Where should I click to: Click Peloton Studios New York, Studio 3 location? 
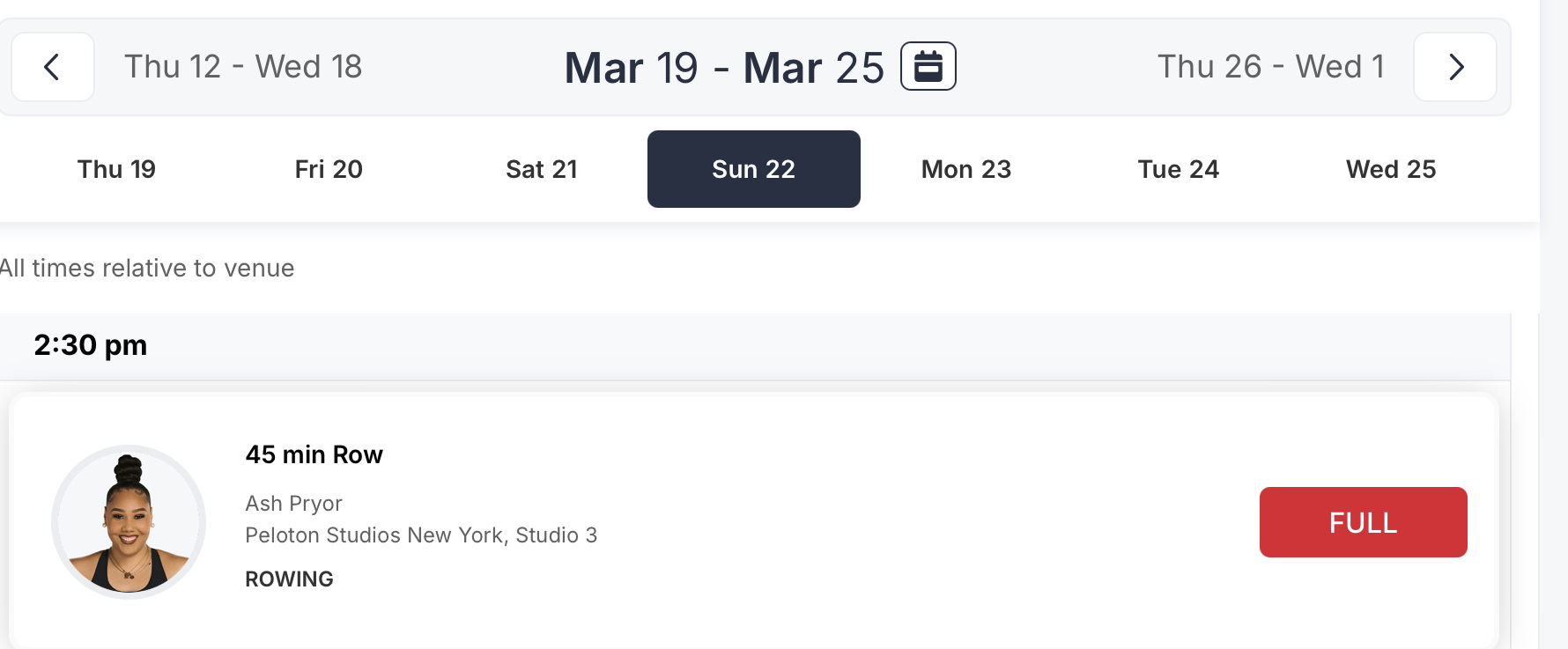tap(421, 535)
